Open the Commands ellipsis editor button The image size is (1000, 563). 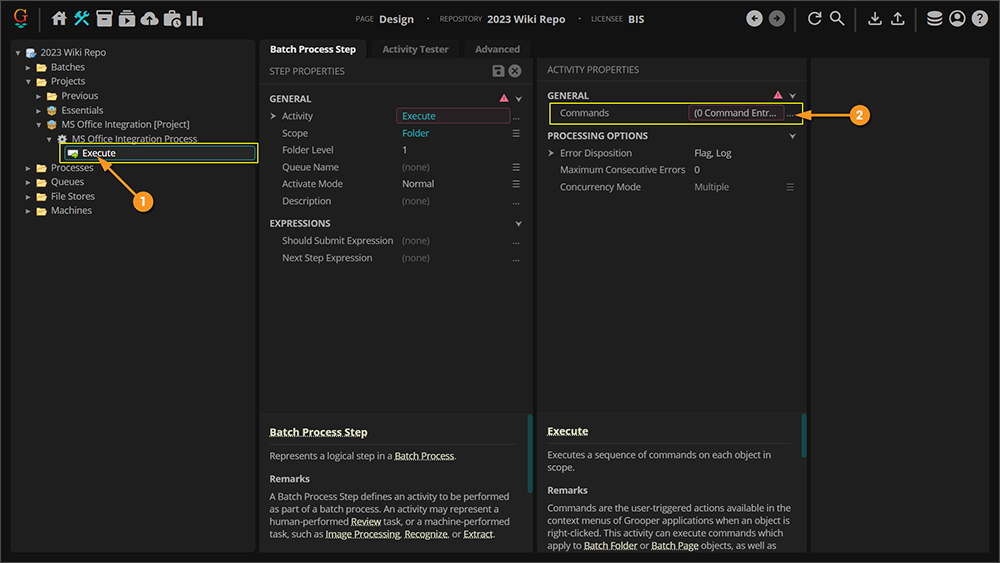790,113
